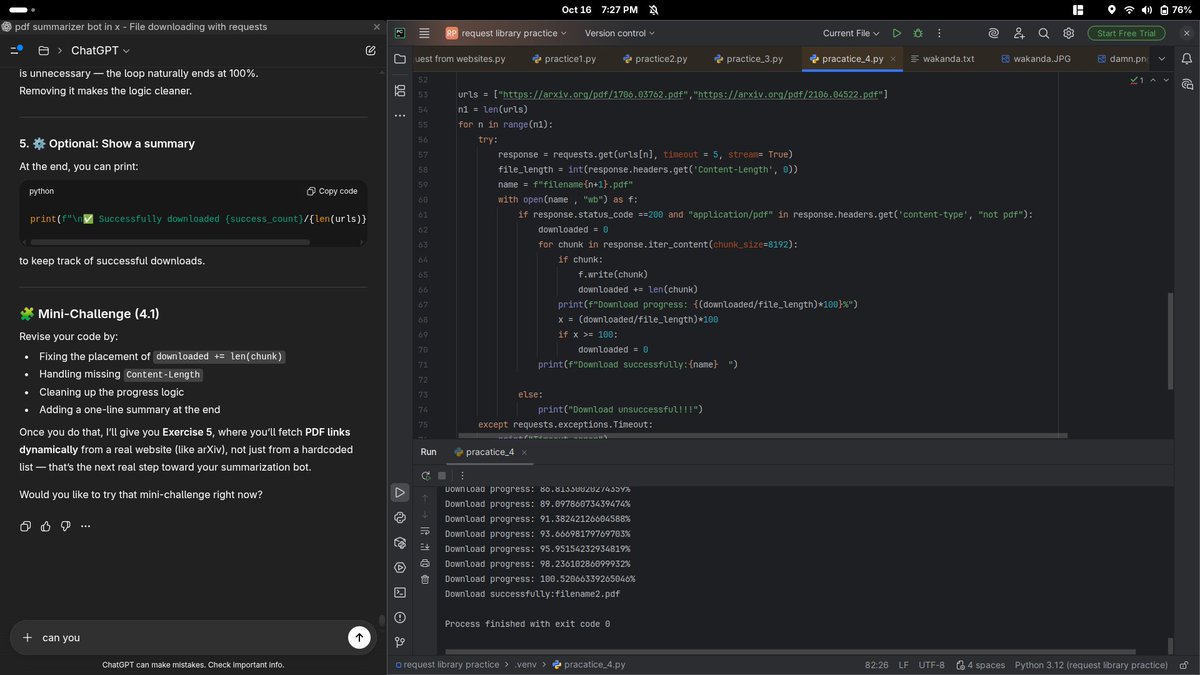
Task: Click the ChatGPT message input field
Action: [190, 637]
